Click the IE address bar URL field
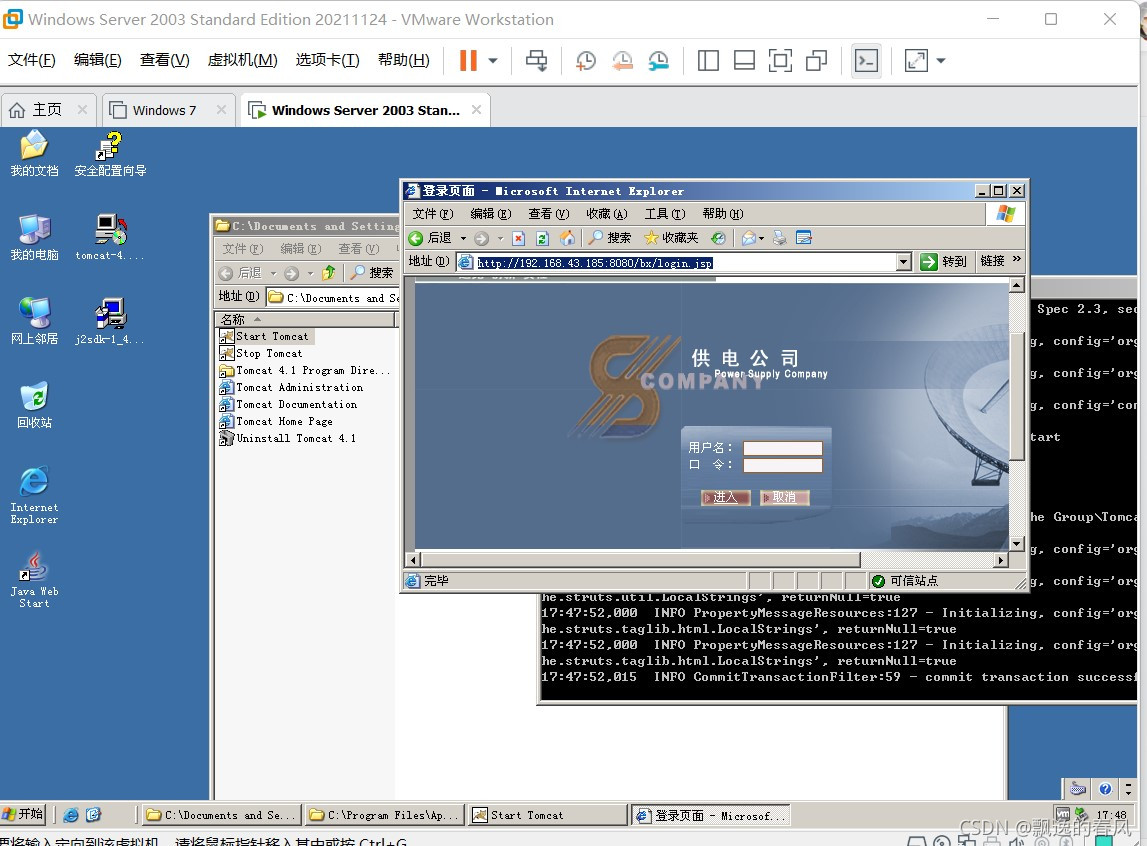This screenshot has height=846, width=1147. point(677,262)
